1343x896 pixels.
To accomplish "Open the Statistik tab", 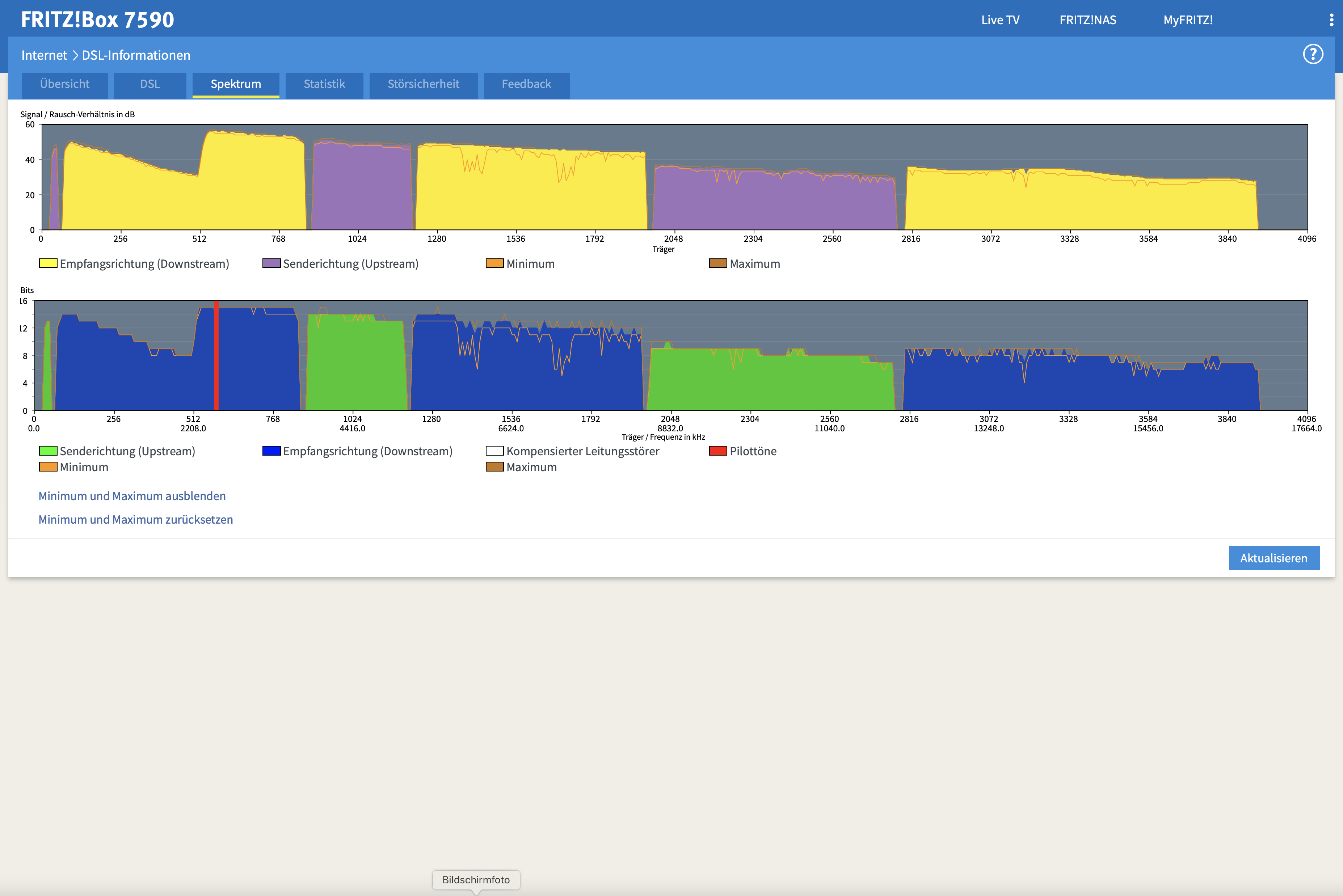I will [x=324, y=85].
